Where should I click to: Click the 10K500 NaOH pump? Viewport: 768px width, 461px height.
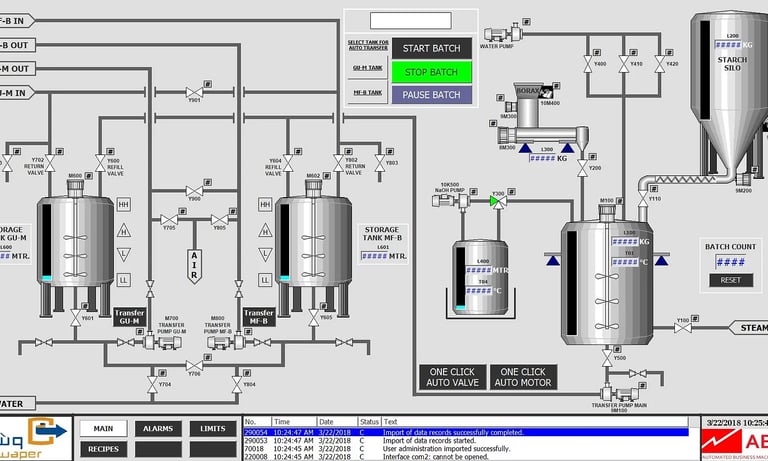(451, 200)
